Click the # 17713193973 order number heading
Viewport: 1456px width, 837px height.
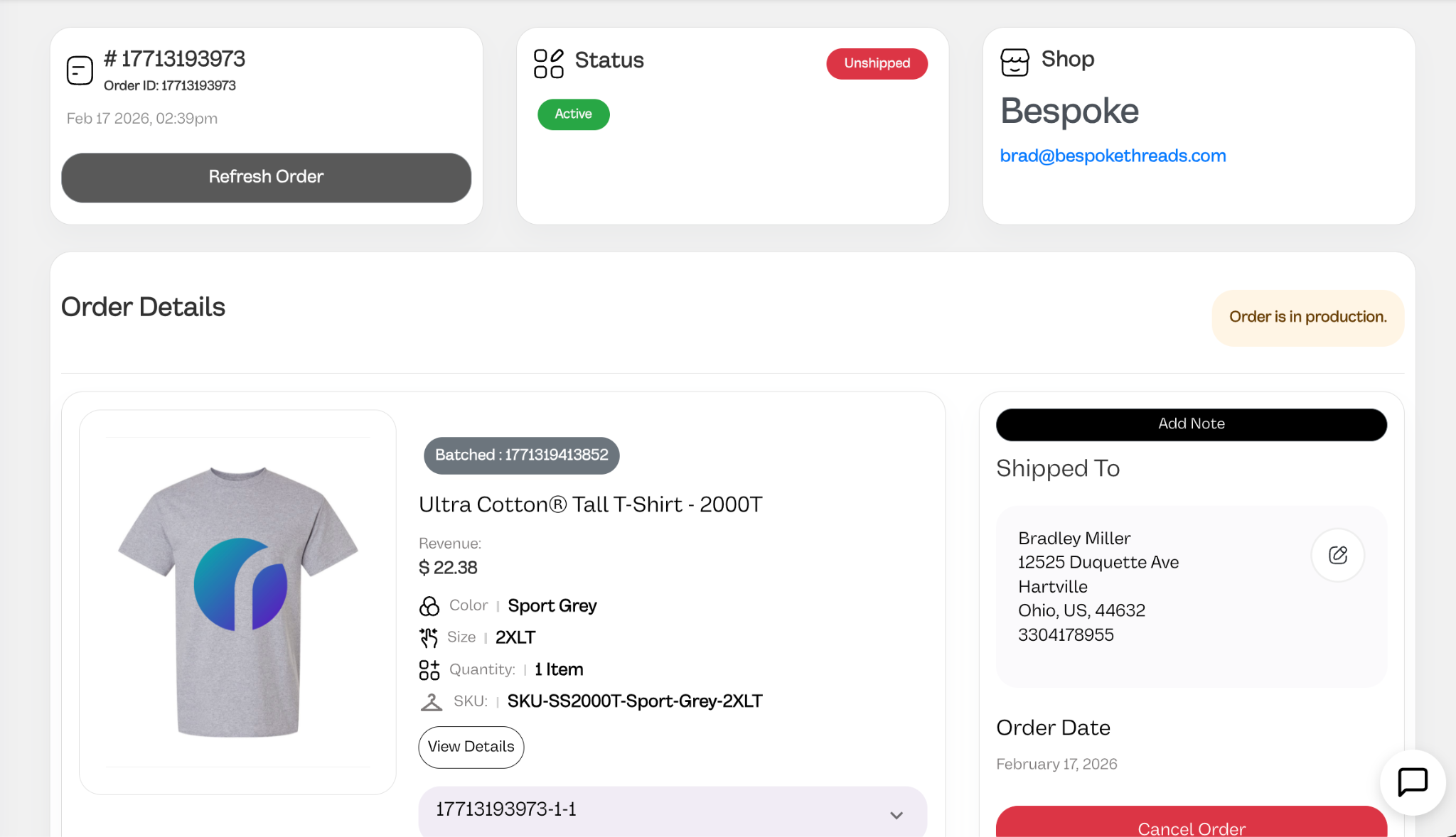pos(174,59)
